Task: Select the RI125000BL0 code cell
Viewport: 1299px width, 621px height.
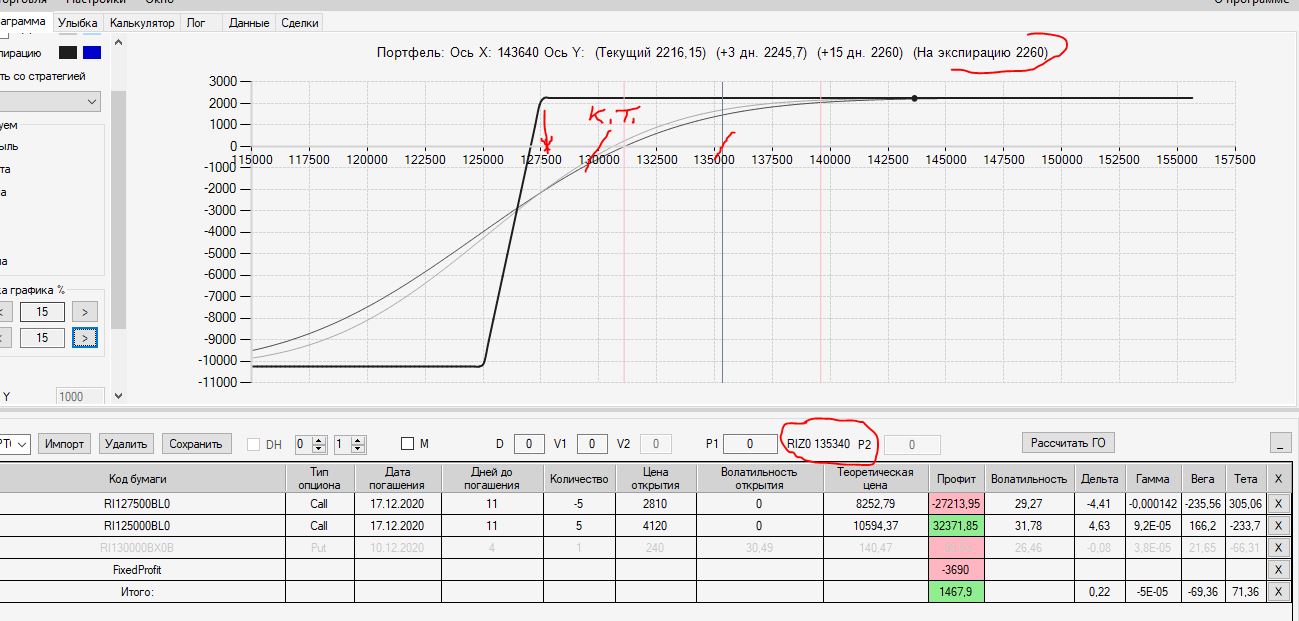Action: tap(143, 526)
